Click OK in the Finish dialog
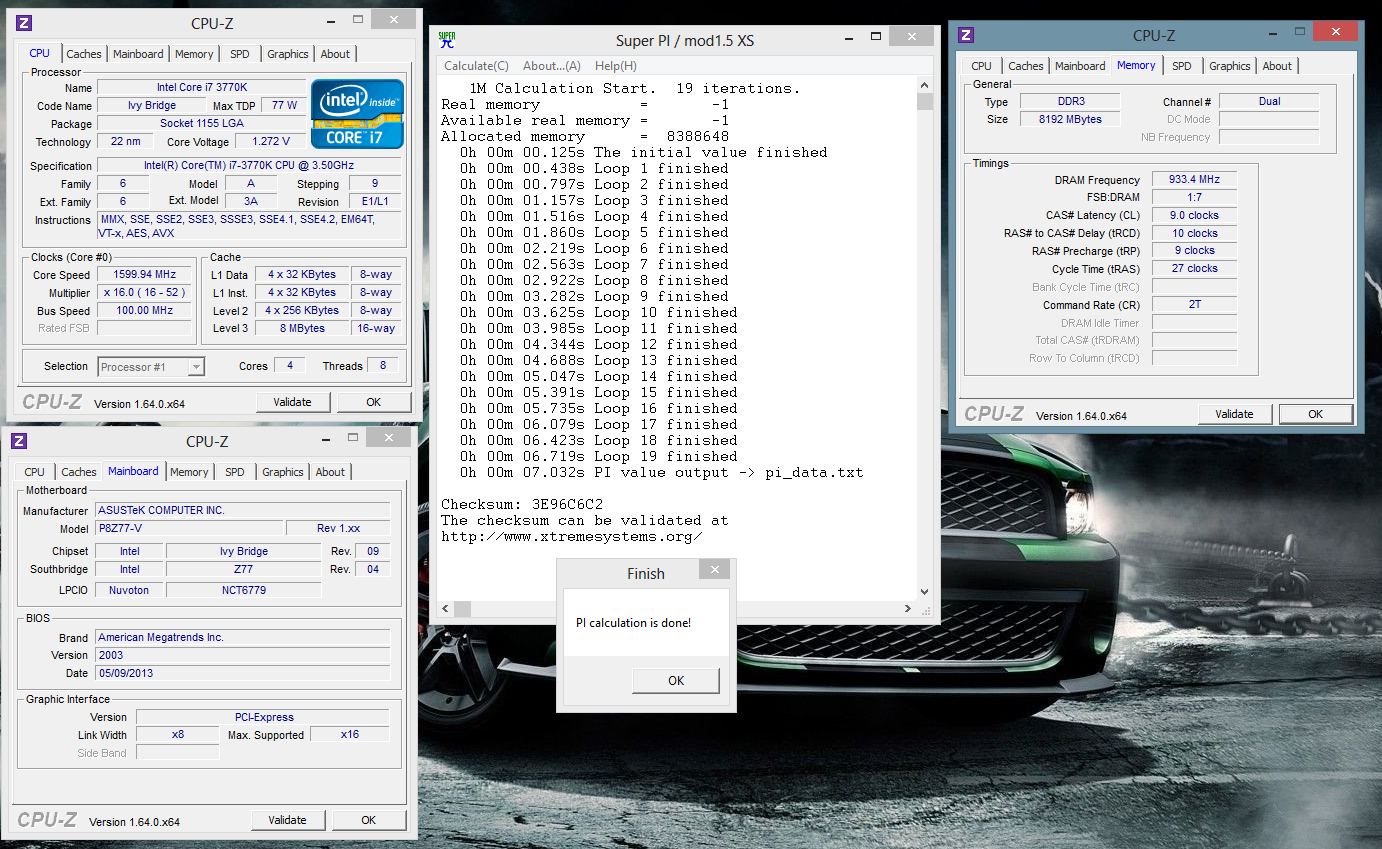Image resolution: width=1382 pixels, height=849 pixels. (676, 680)
